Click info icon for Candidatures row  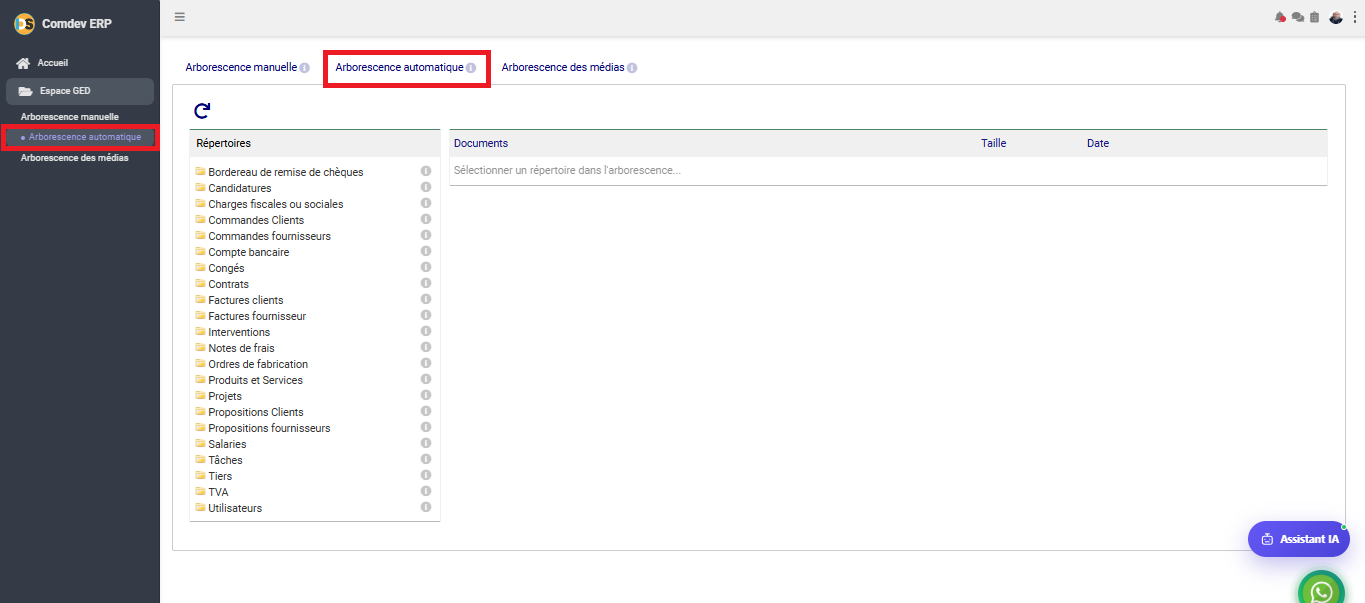[426, 187]
